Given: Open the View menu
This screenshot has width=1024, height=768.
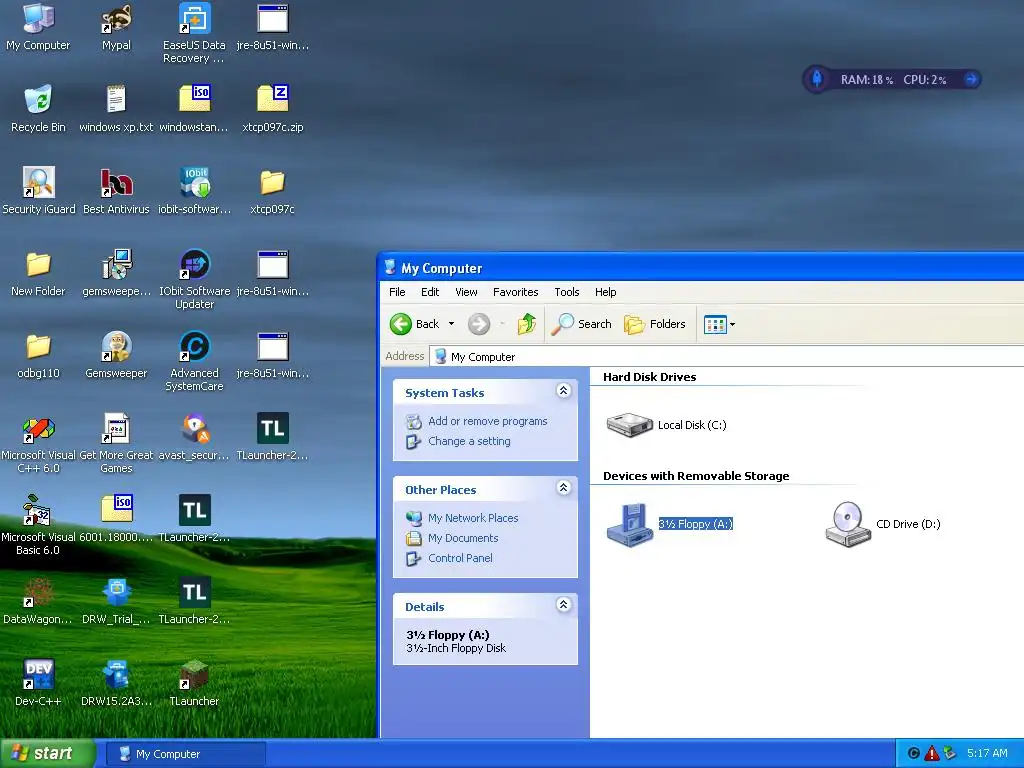Looking at the screenshot, I should (x=466, y=292).
